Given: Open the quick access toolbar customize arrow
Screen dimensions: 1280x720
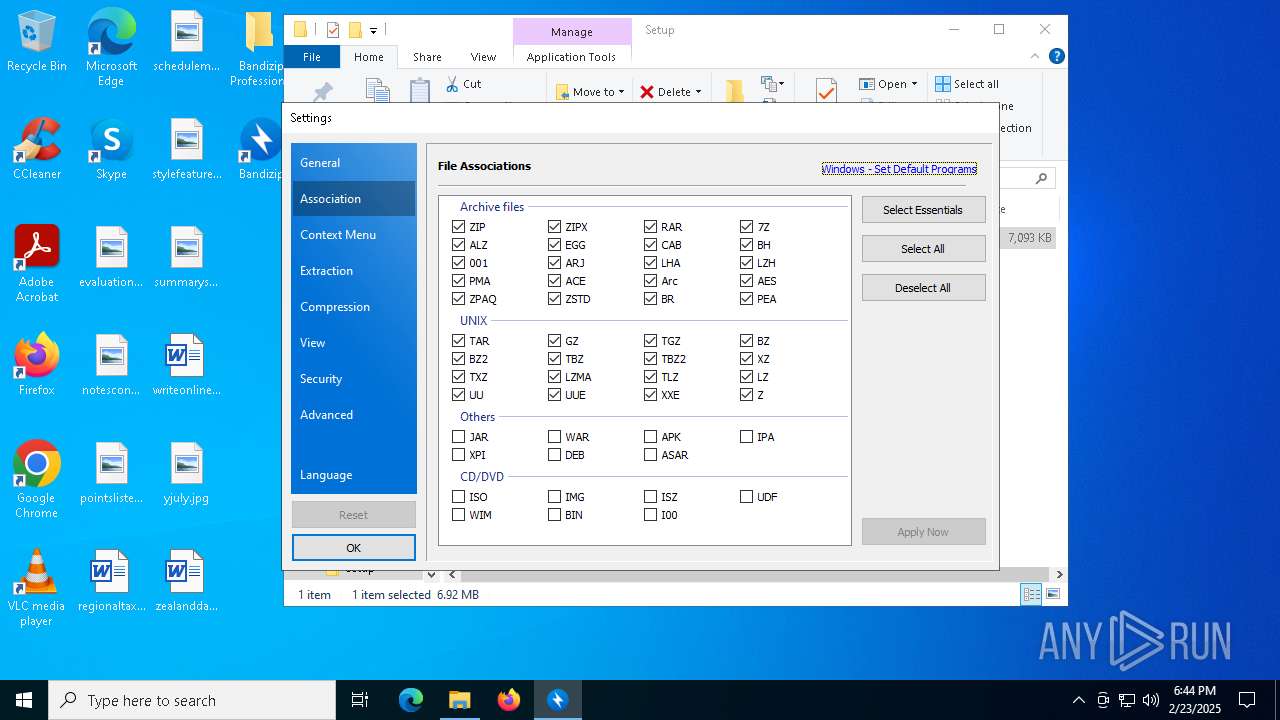Looking at the screenshot, I should [x=373, y=30].
